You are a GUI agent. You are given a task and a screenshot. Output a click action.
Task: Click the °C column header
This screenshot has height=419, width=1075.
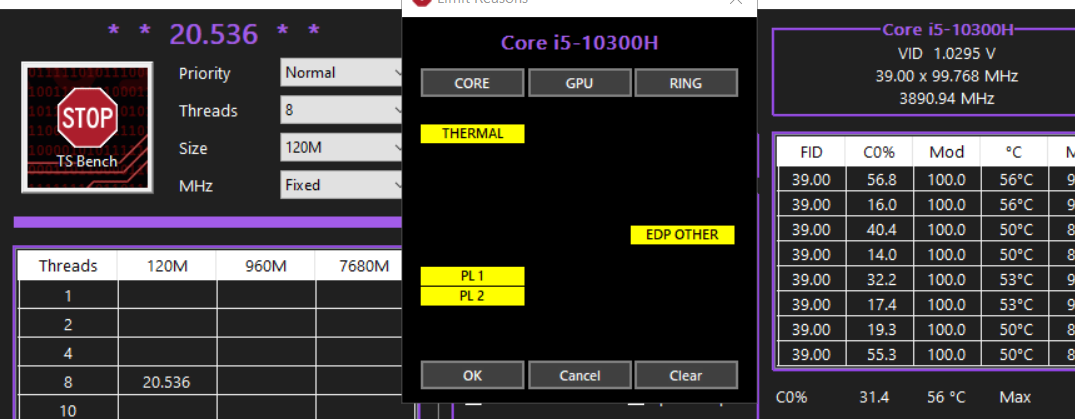(1014, 152)
